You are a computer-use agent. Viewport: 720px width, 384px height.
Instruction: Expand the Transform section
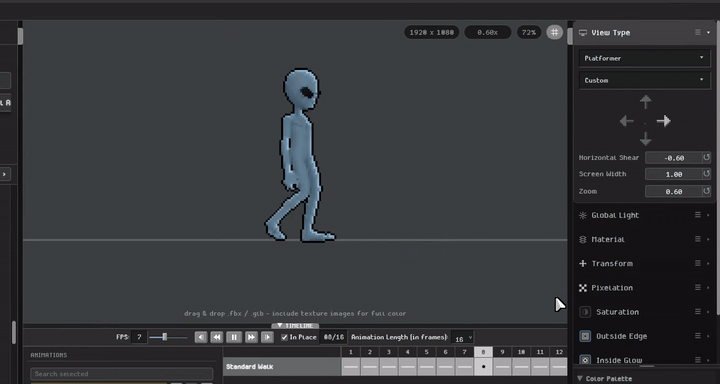pyautogui.click(x=709, y=263)
